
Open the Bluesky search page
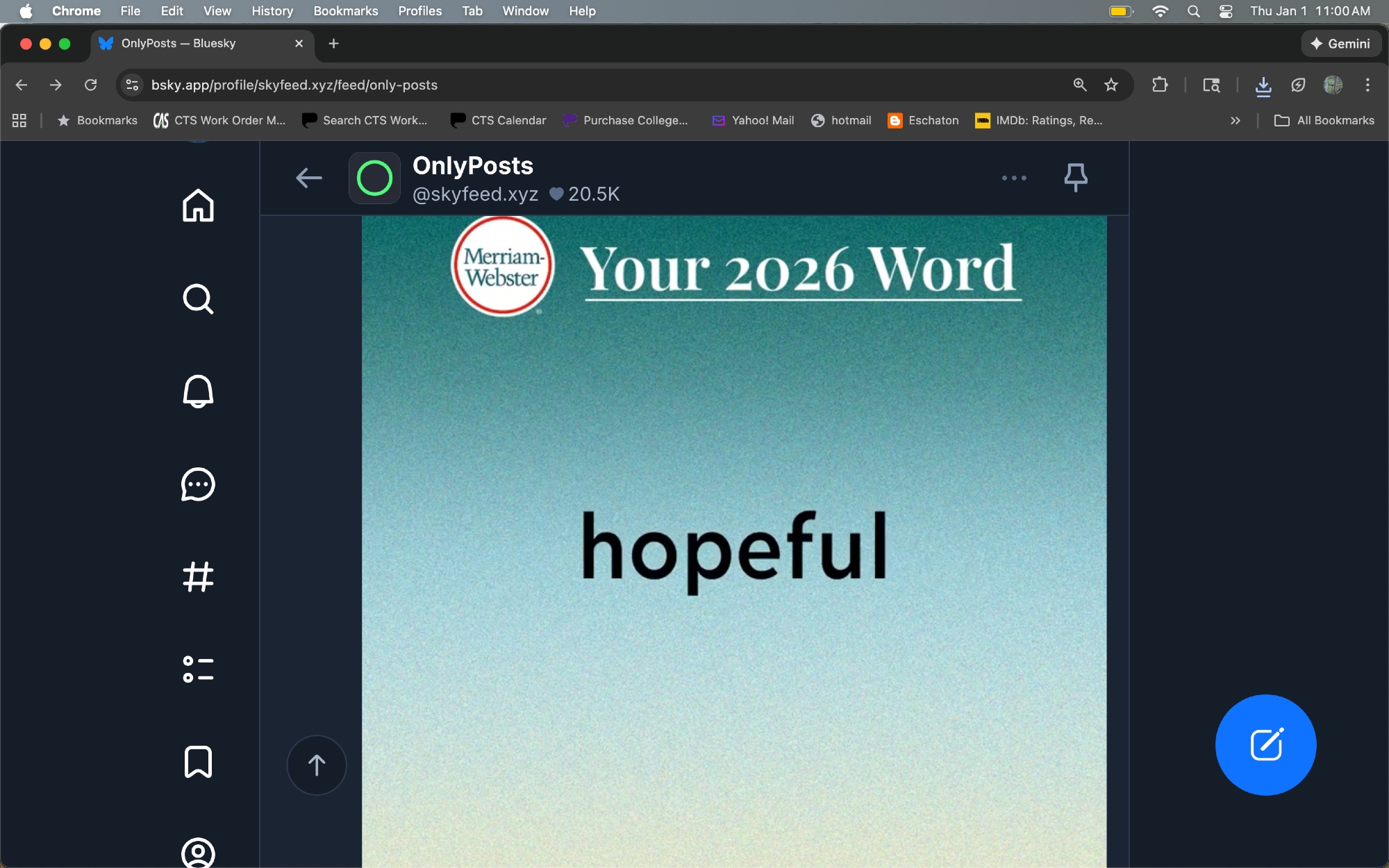198,299
